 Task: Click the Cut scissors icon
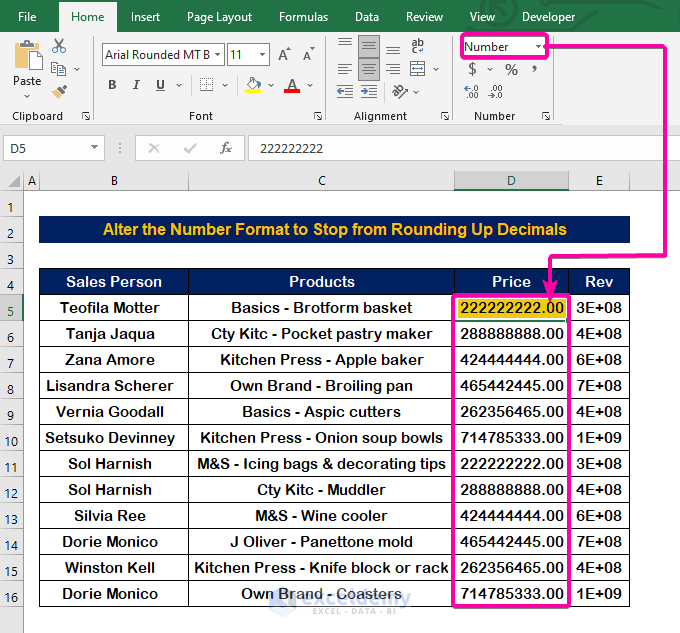(59, 46)
